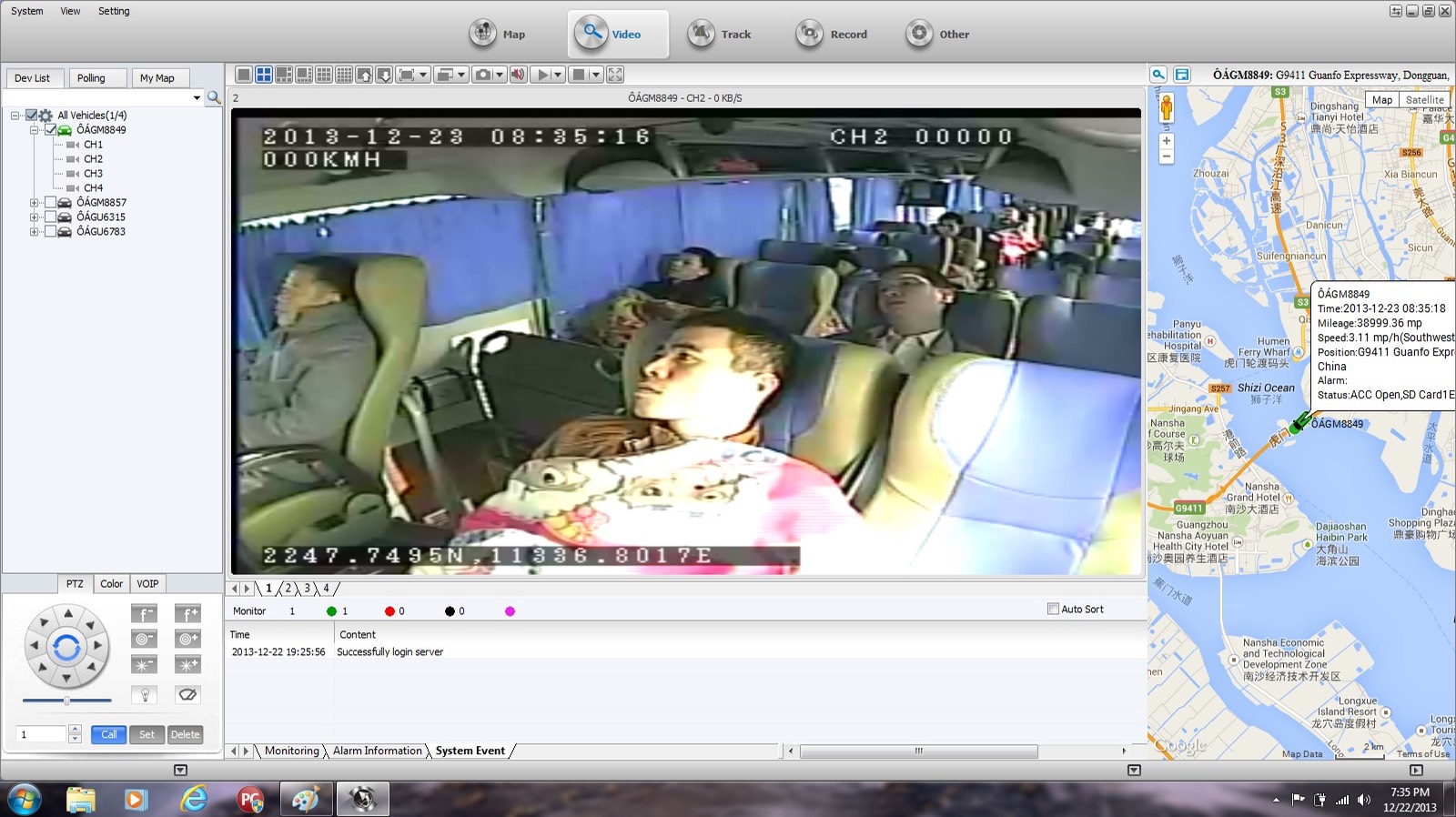1456x817 pixels.
Task: Open the snapshot camera dropdown arrow
Action: [500, 75]
